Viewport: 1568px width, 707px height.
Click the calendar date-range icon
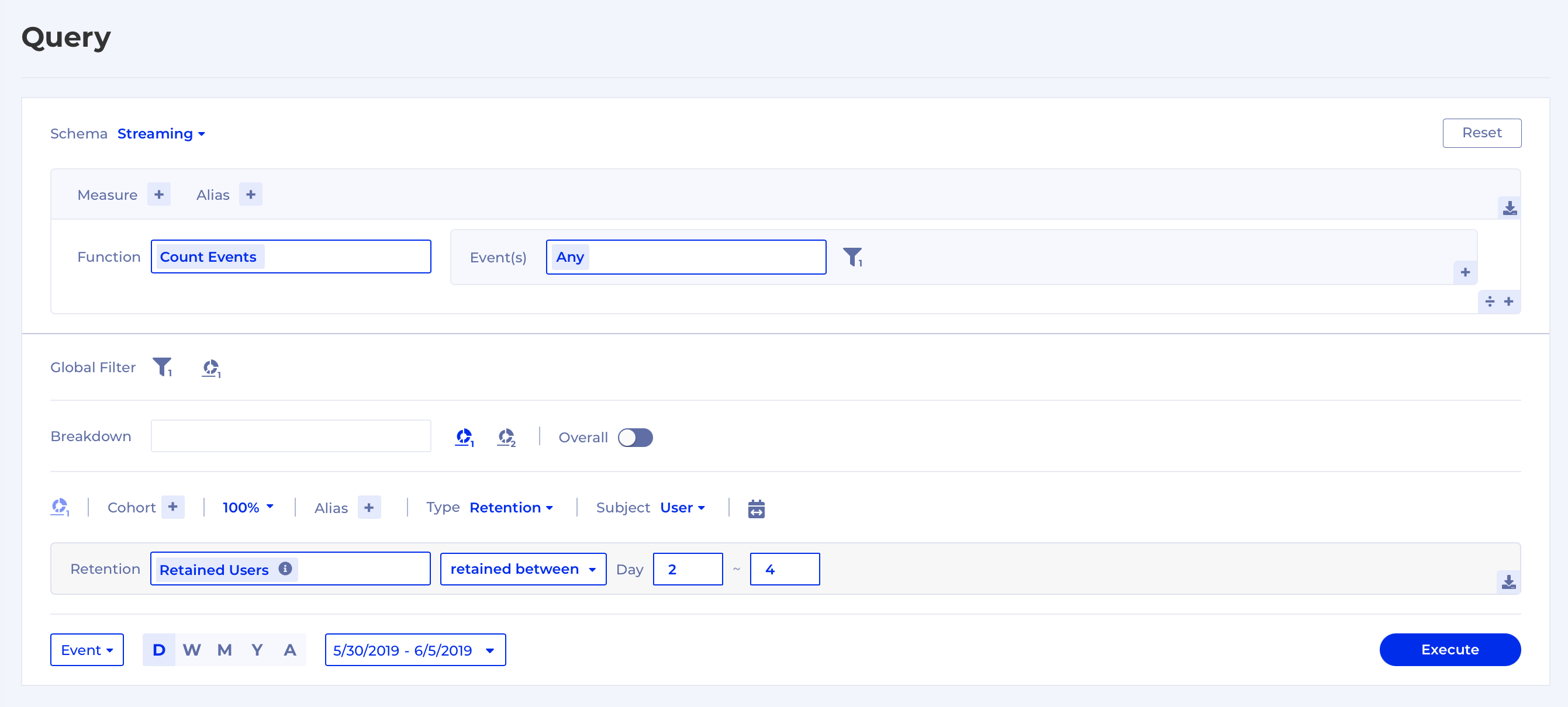pyautogui.click(x=756, y=508)
